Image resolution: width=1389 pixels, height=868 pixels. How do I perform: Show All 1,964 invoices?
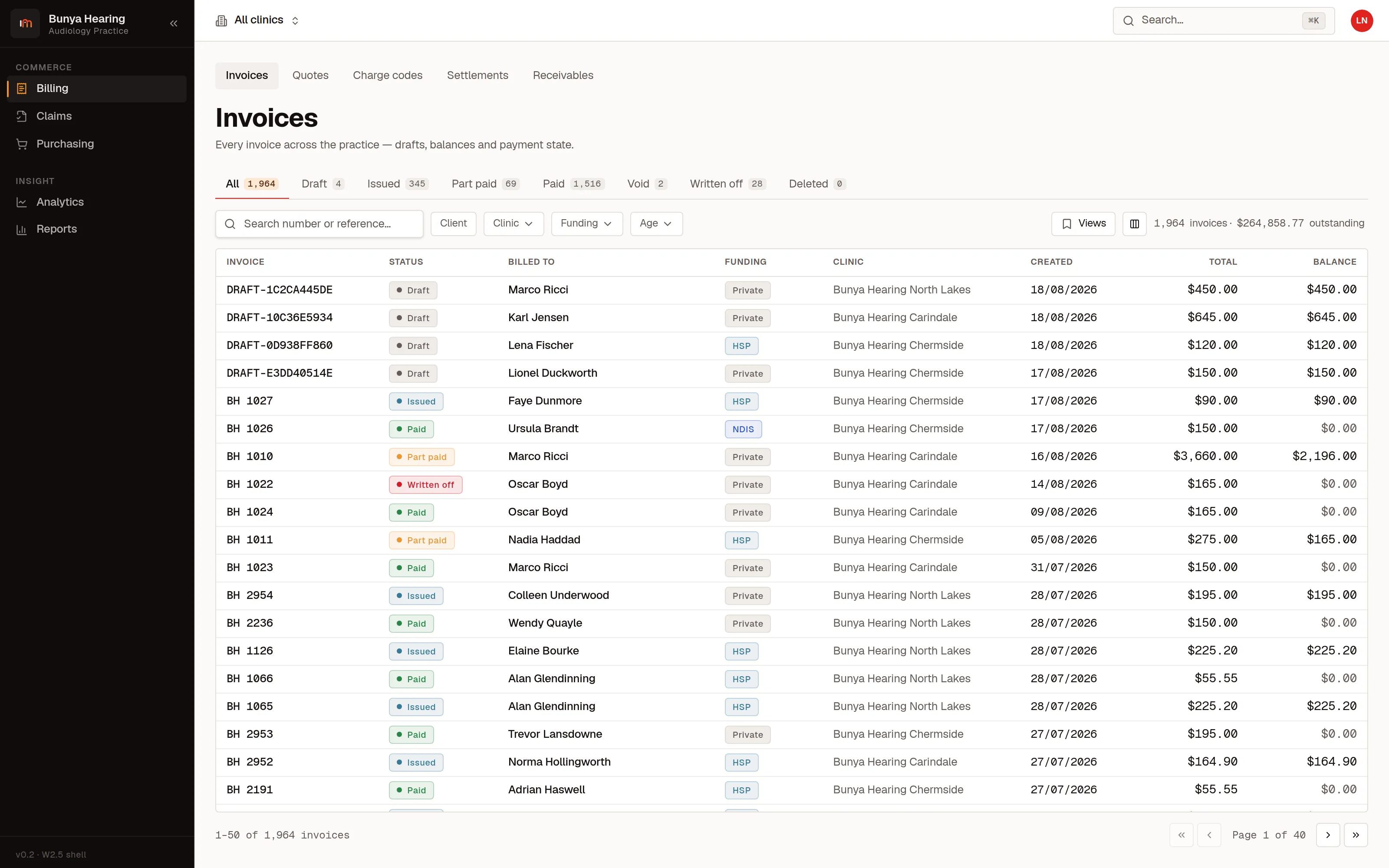[x=252, y=184]
